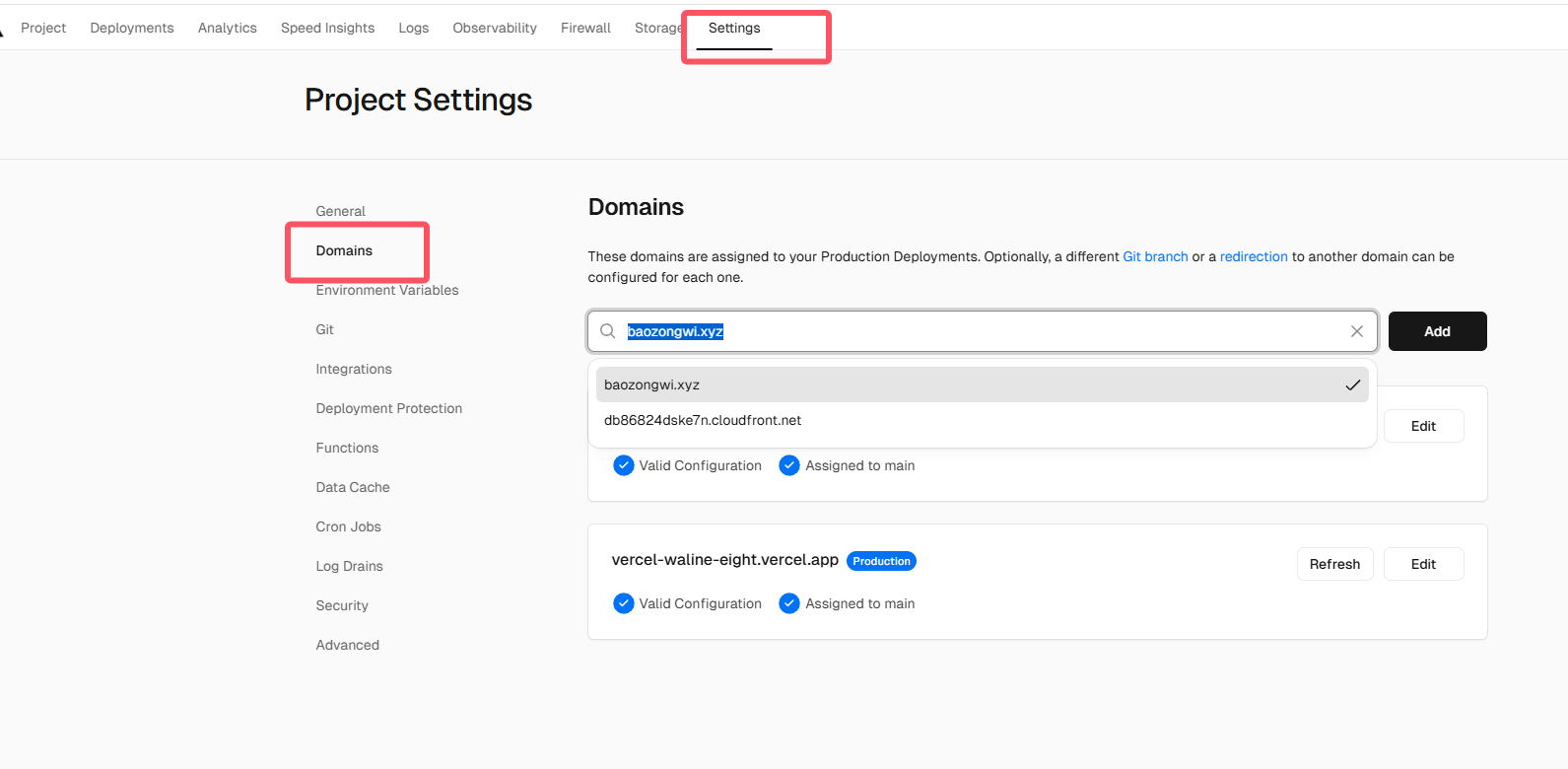Switch to the Deployments tab
The image size is (1568, 769).
pos(132,29)
